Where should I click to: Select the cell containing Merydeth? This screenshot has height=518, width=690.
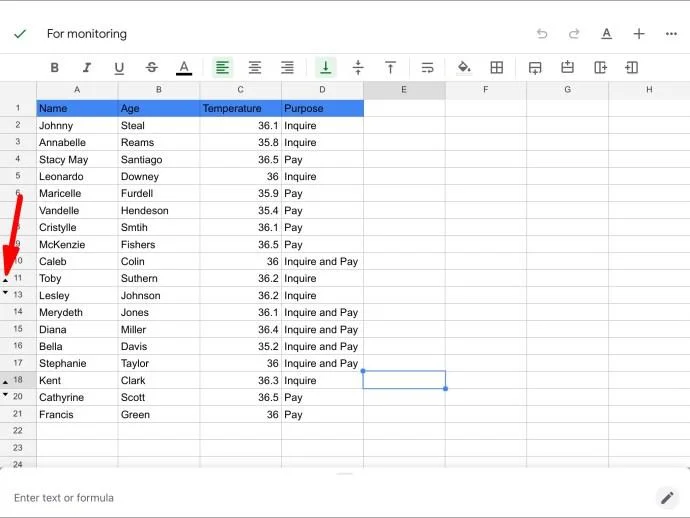point(77,312)
